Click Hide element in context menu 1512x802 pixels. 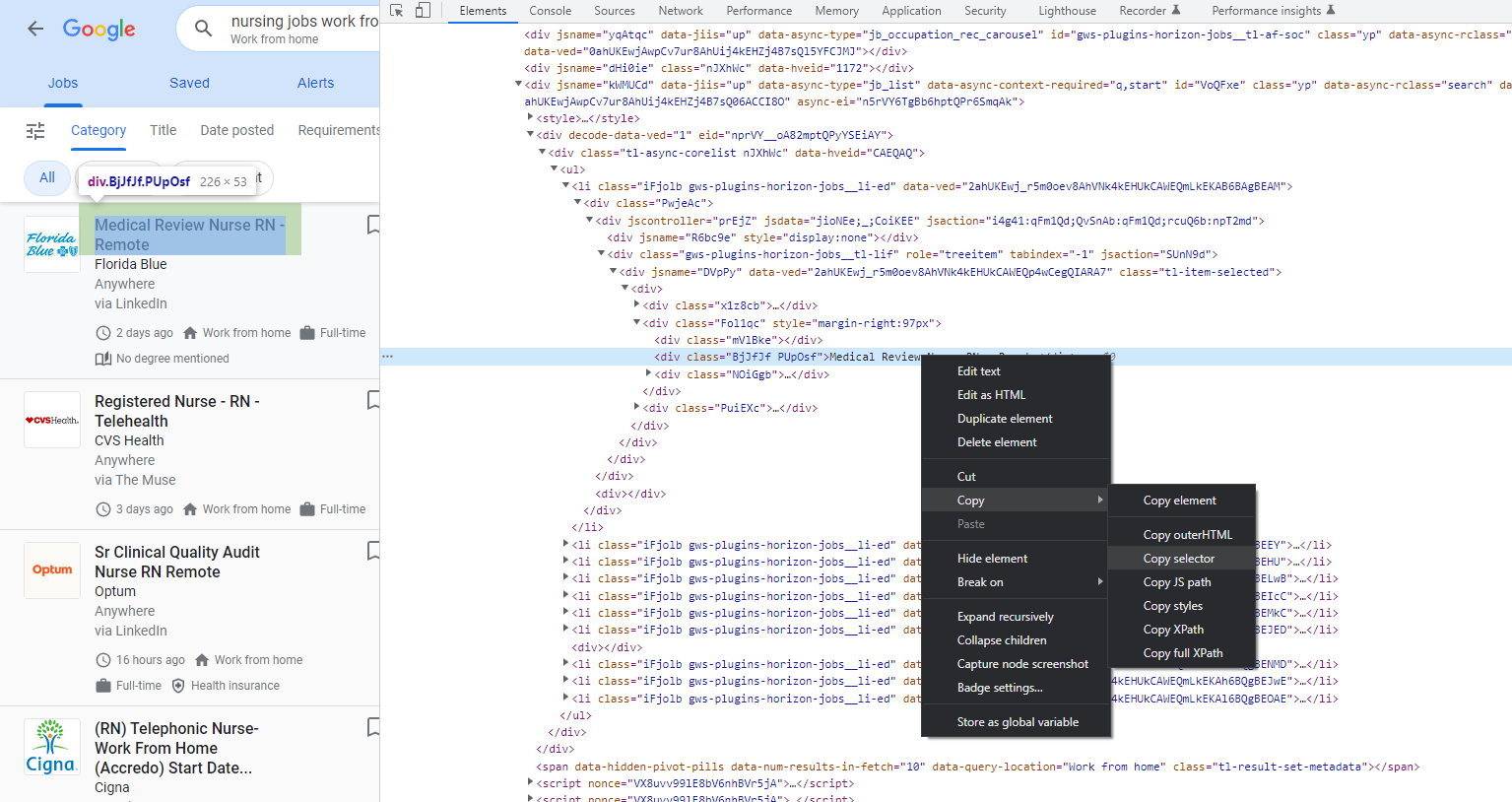(x=1016, y=559)
